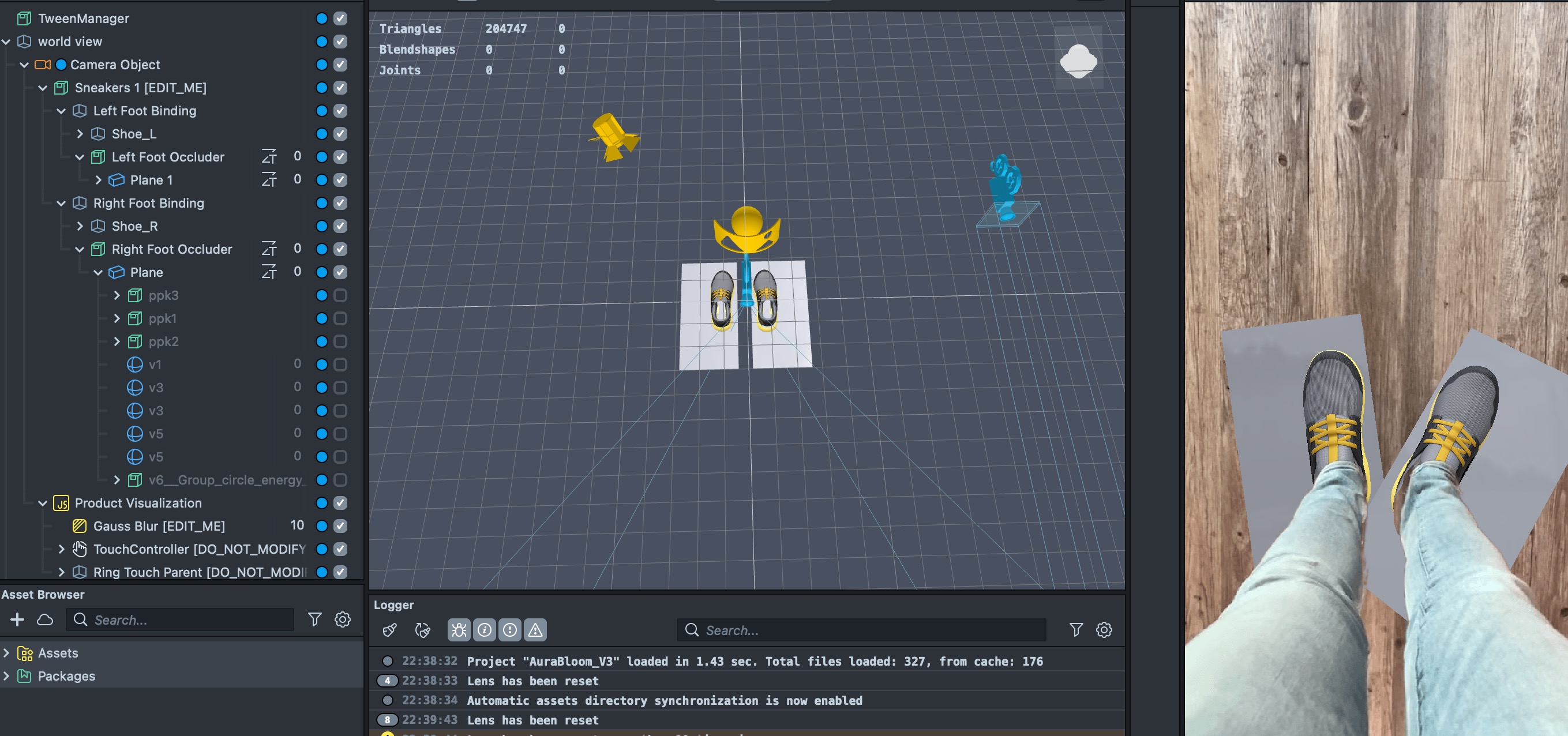Click the blue layer dot of Shoe_R
1568x736 pixels.
[322, 226]
